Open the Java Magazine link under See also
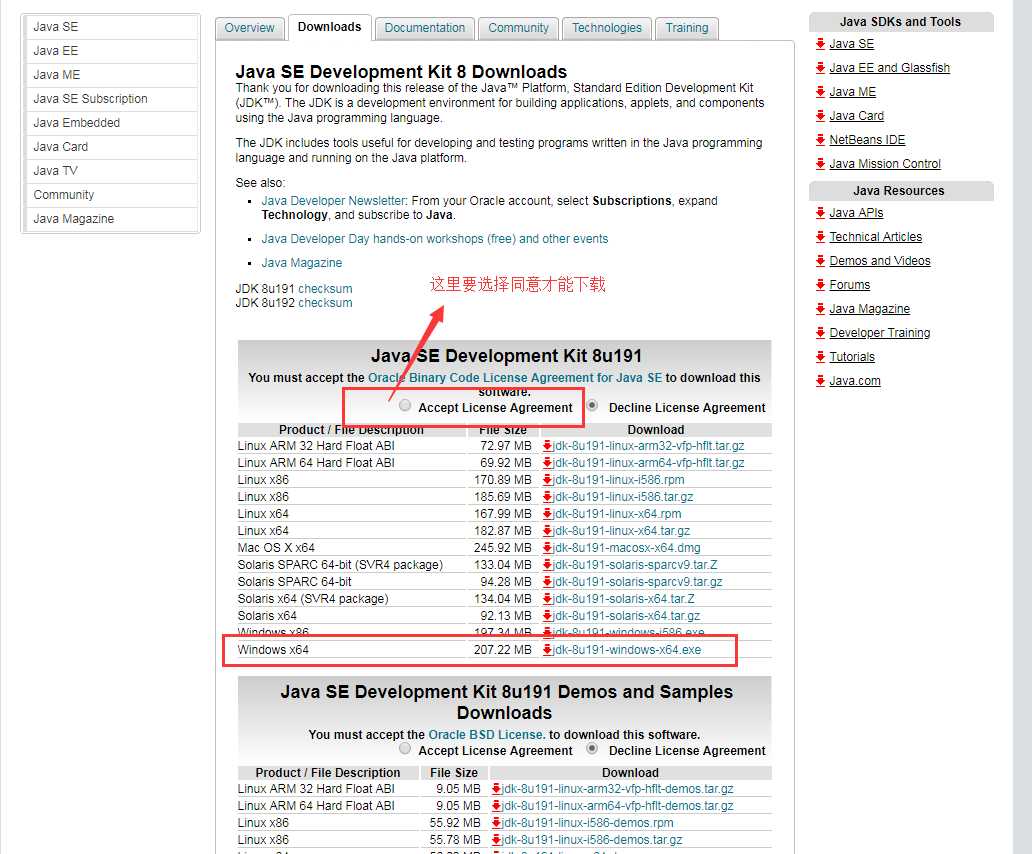This screenshot has height=854, width=1032. click(x=301, y=263)
